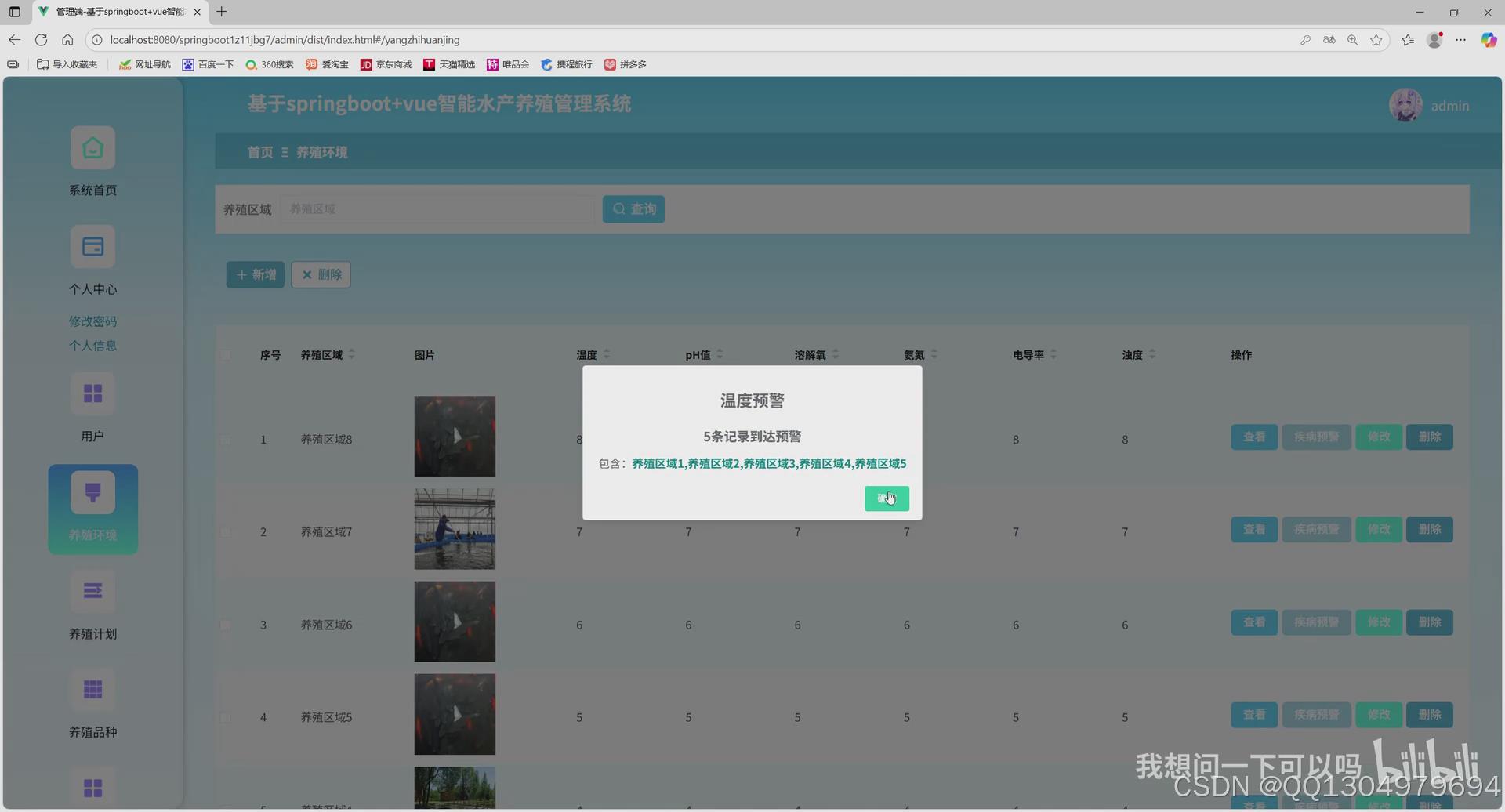Sort the table by 养殖区域 column arrows
This screenshot has width=1505, height=812.
[352, 355]
